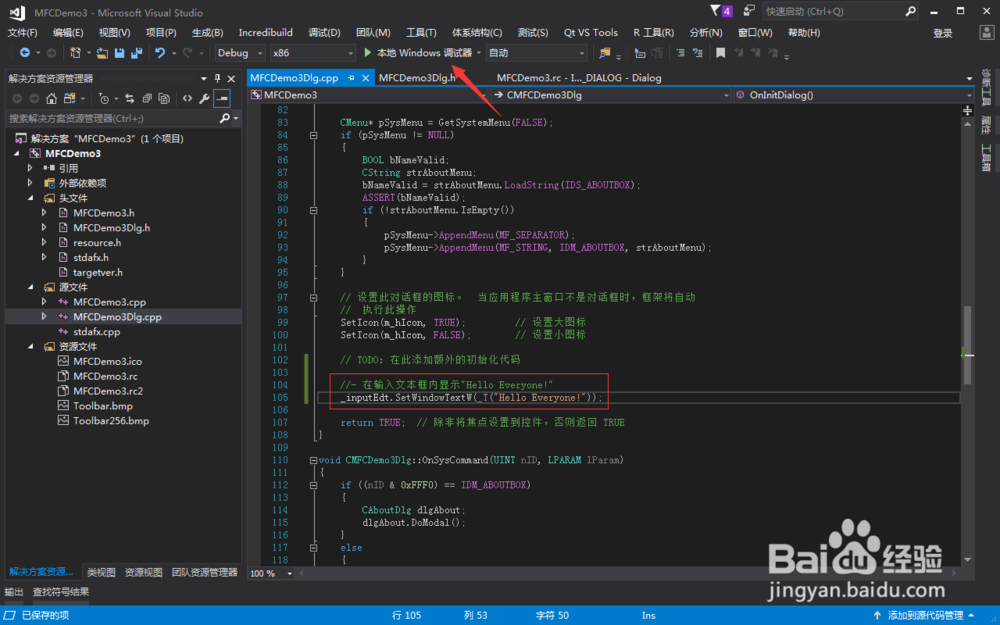The image size is (1000, 625).
Task: Collapse the if block at line 112
Action: pos(313,485)
